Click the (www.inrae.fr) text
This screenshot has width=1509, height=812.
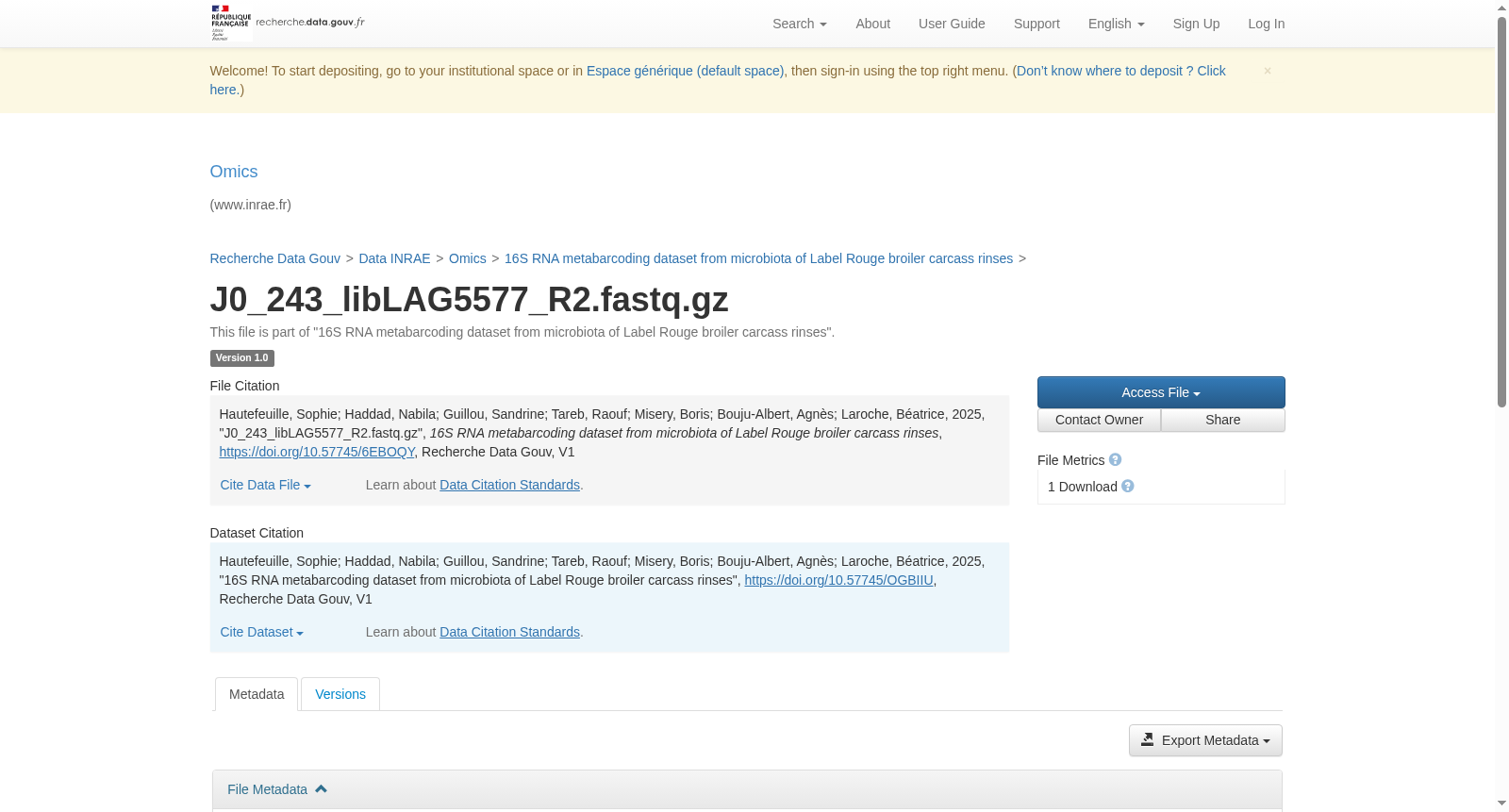[250, 205]
